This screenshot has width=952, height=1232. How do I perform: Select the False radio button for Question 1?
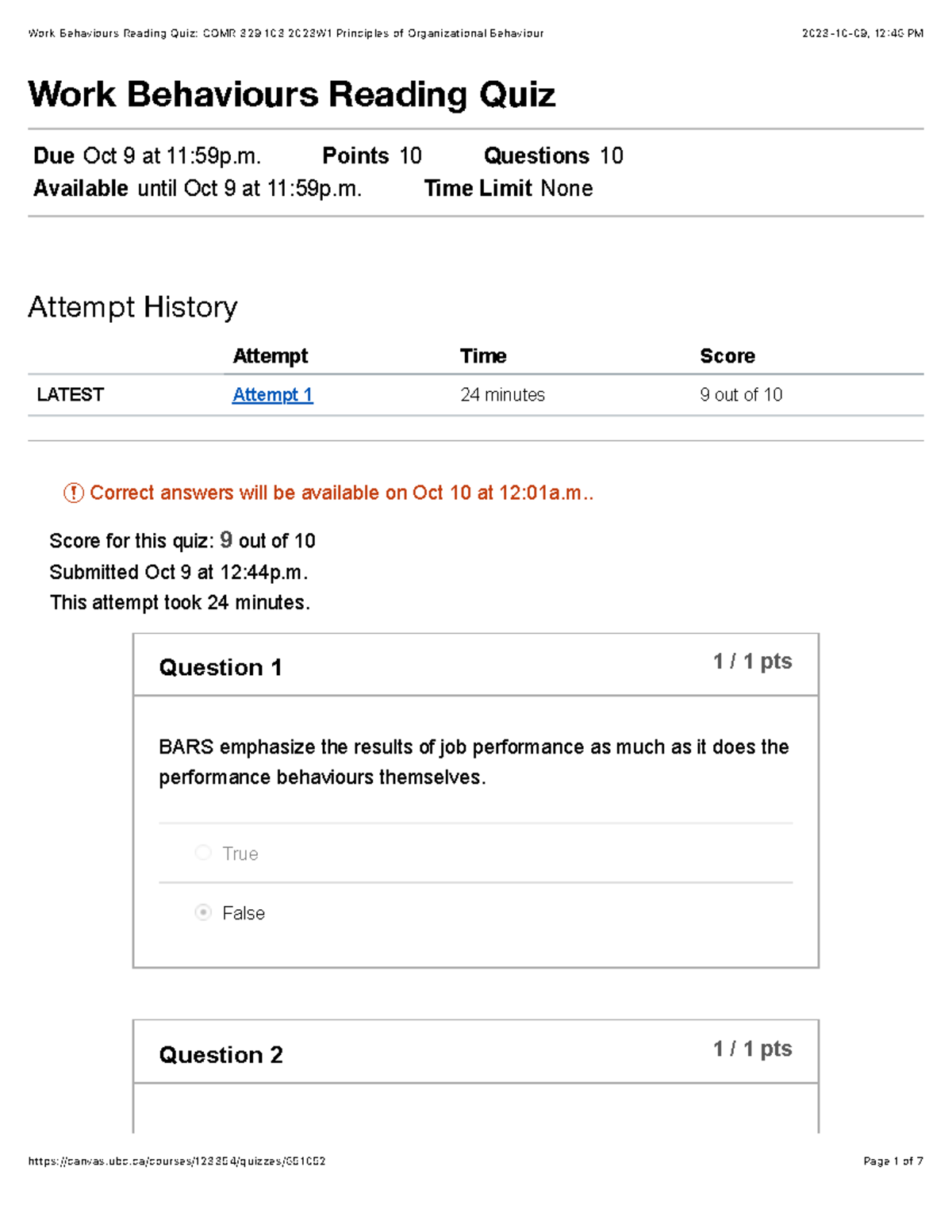click(203, 912)
